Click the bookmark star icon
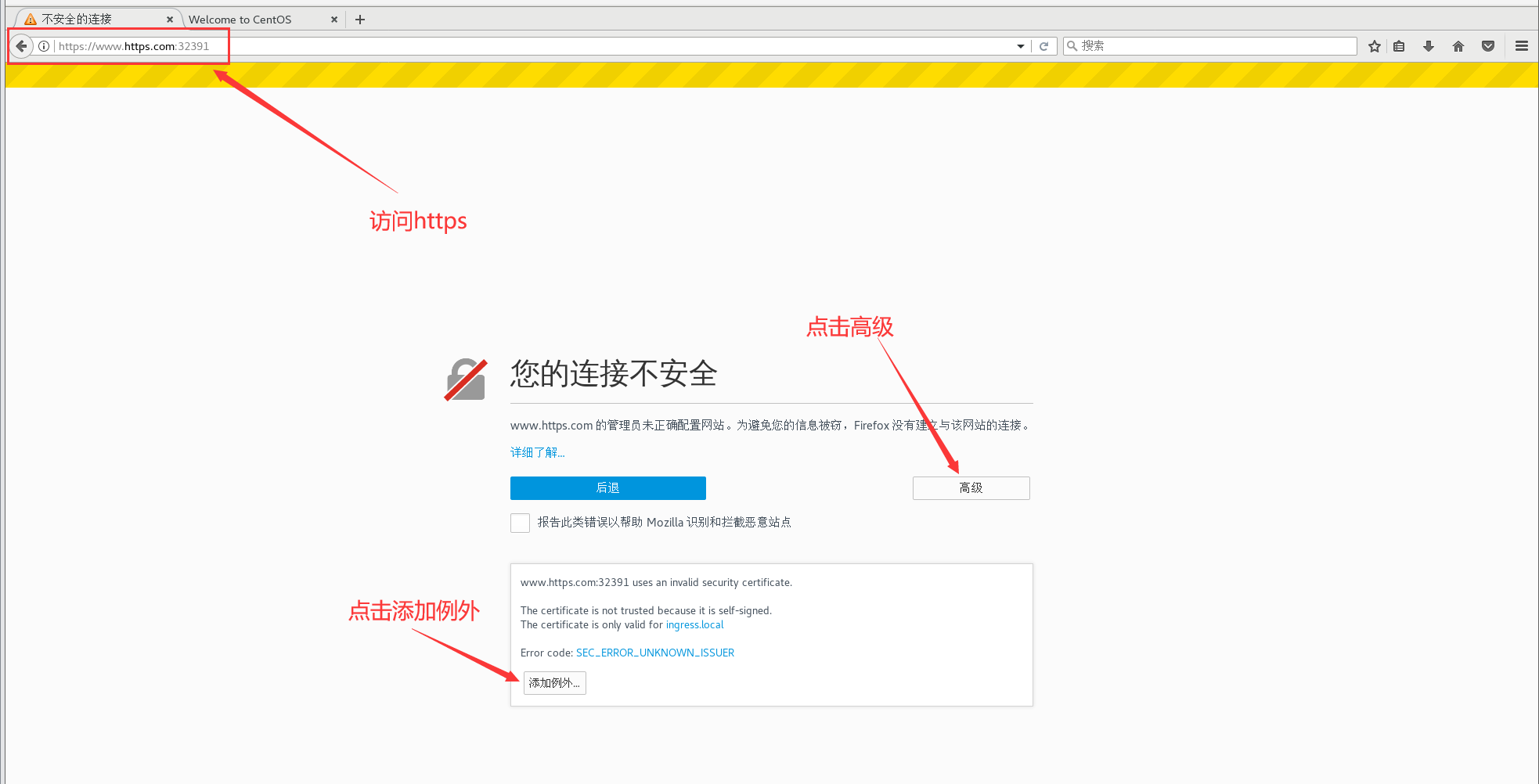Screen dimensions: 1539x784 coord(1375,46)
